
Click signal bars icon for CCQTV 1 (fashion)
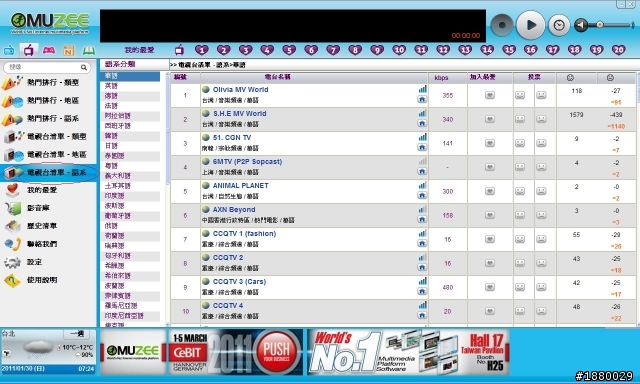(x=422, y=233)
